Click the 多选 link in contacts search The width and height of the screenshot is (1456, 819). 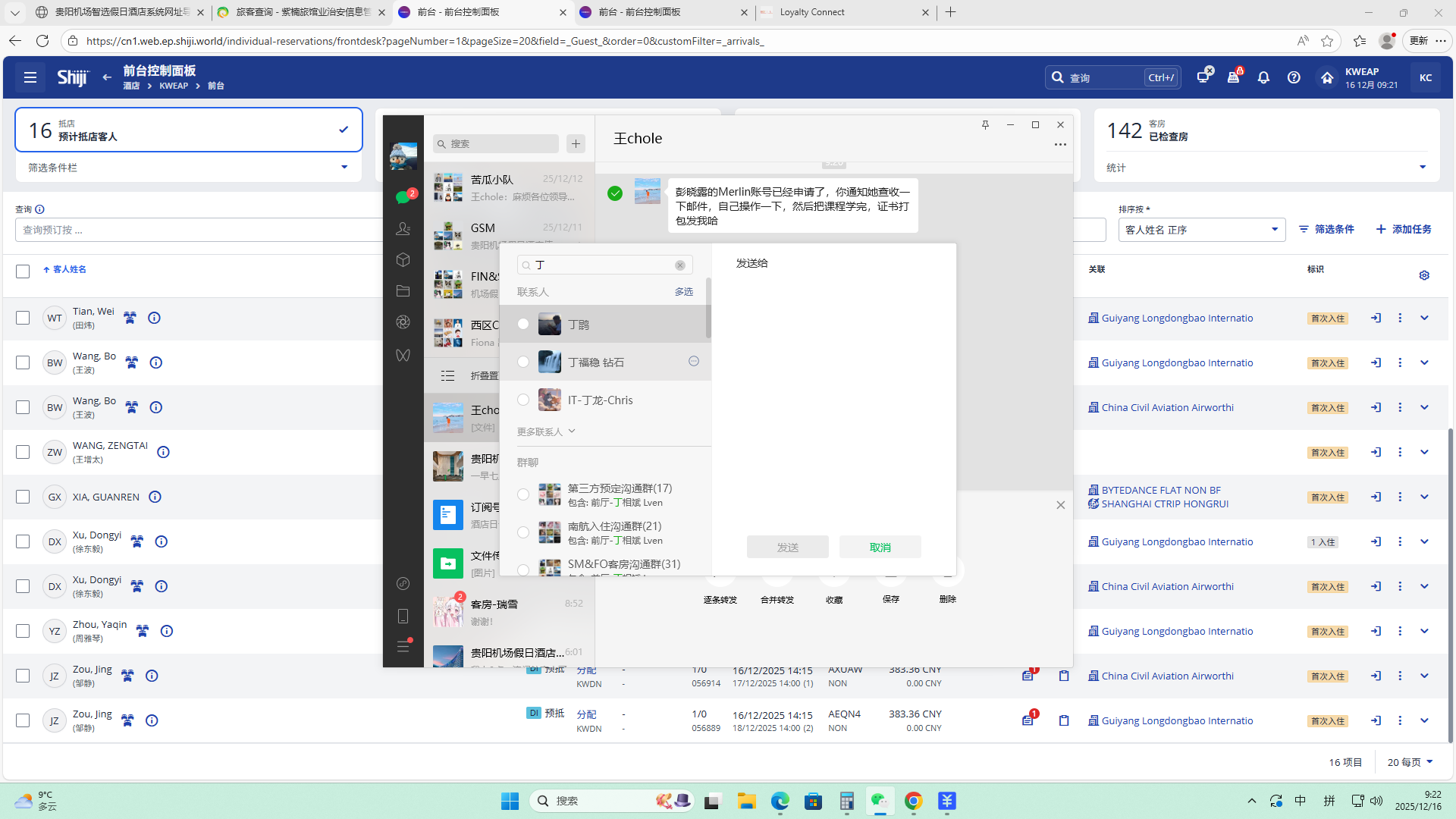click(683, 292)
